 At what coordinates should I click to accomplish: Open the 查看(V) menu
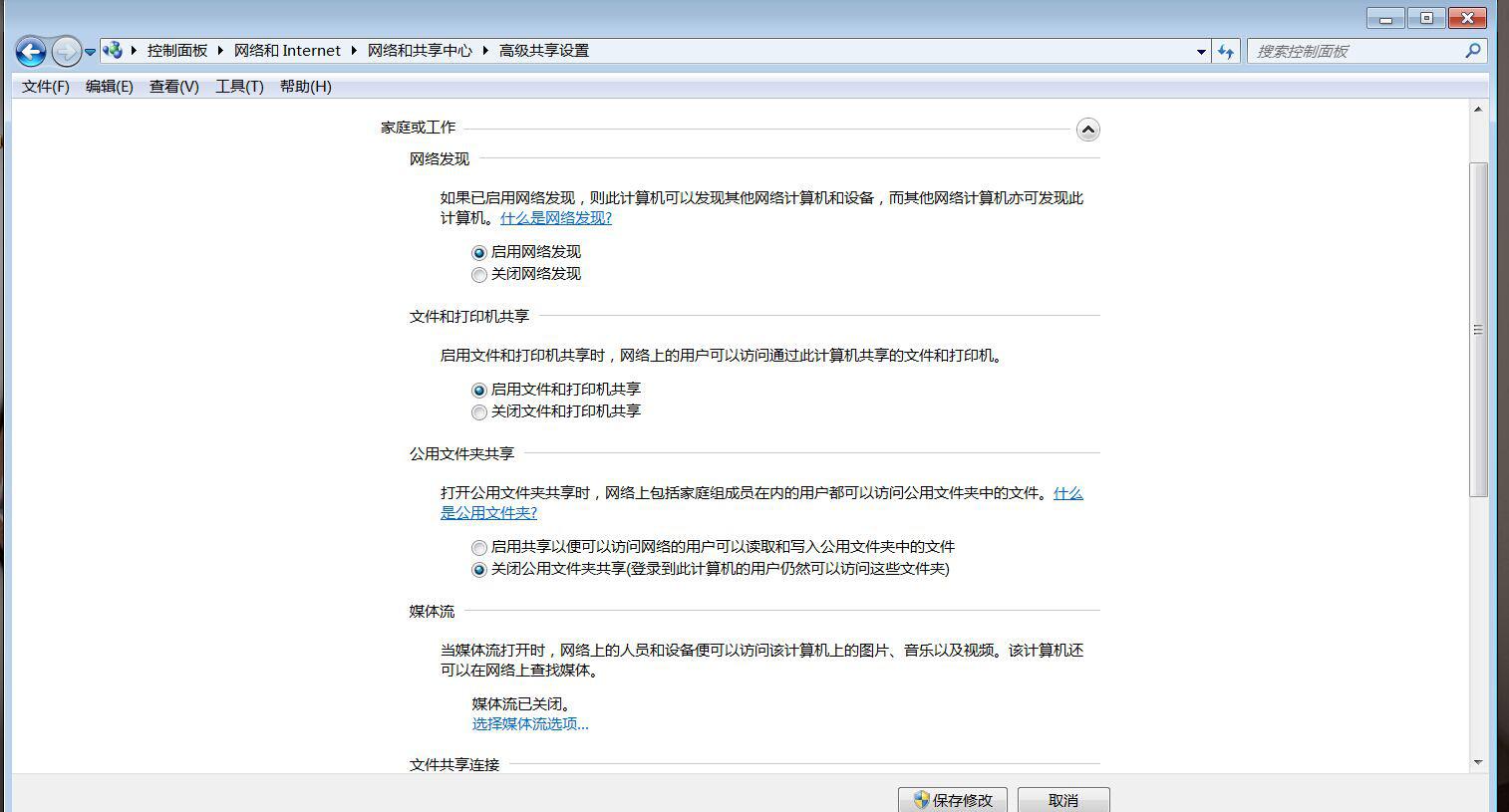point(172,87)
